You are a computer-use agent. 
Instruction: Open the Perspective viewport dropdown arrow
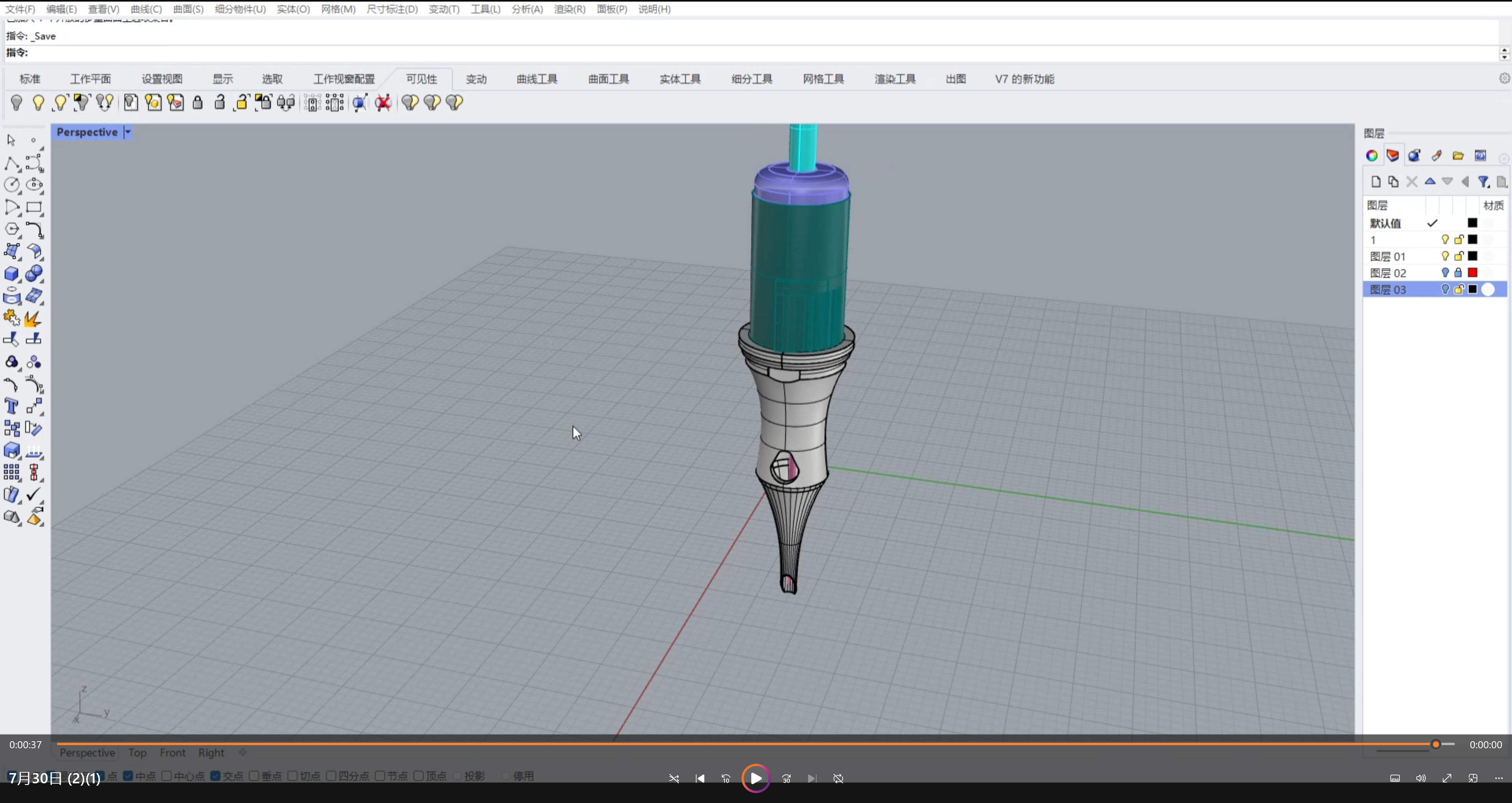coord(127,132)
